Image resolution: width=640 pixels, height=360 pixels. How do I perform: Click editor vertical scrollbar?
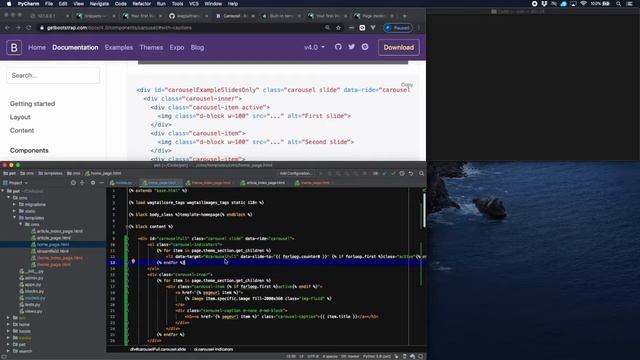[x=424, y=210]
